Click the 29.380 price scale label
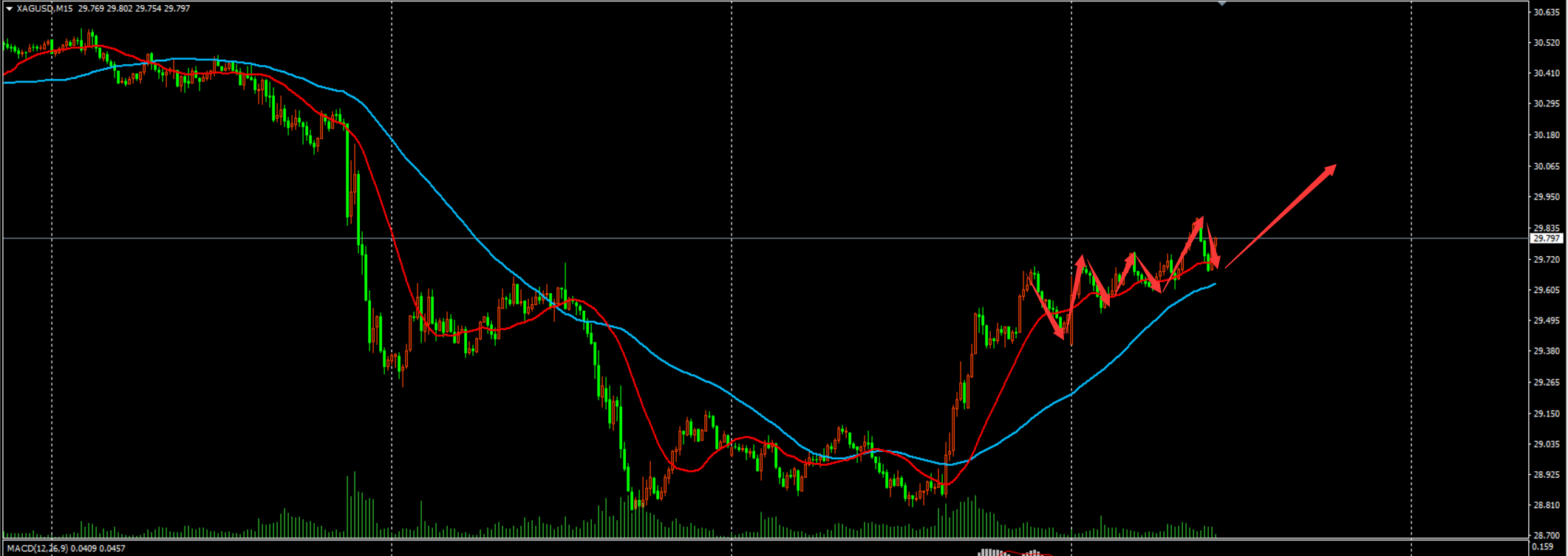This screenshot has width=1568, height=556. tap(1546, 351)
